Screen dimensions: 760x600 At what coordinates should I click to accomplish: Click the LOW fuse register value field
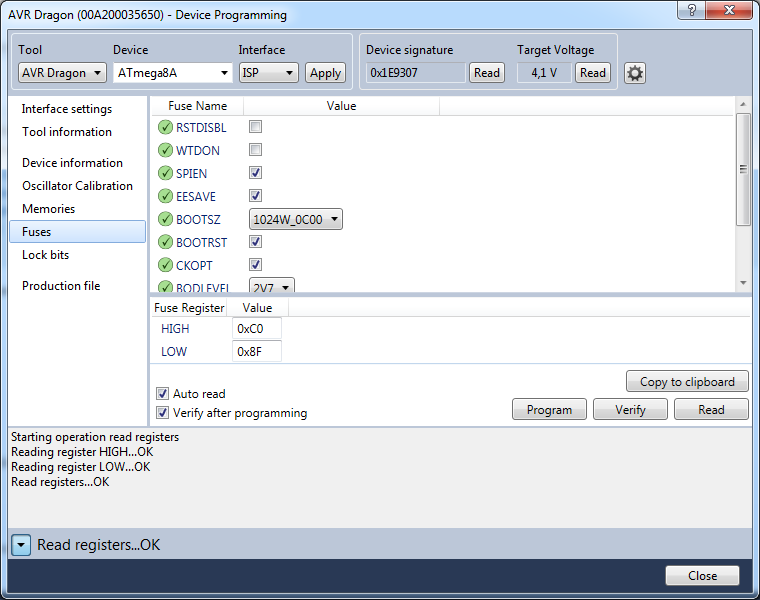click(257, 351)
